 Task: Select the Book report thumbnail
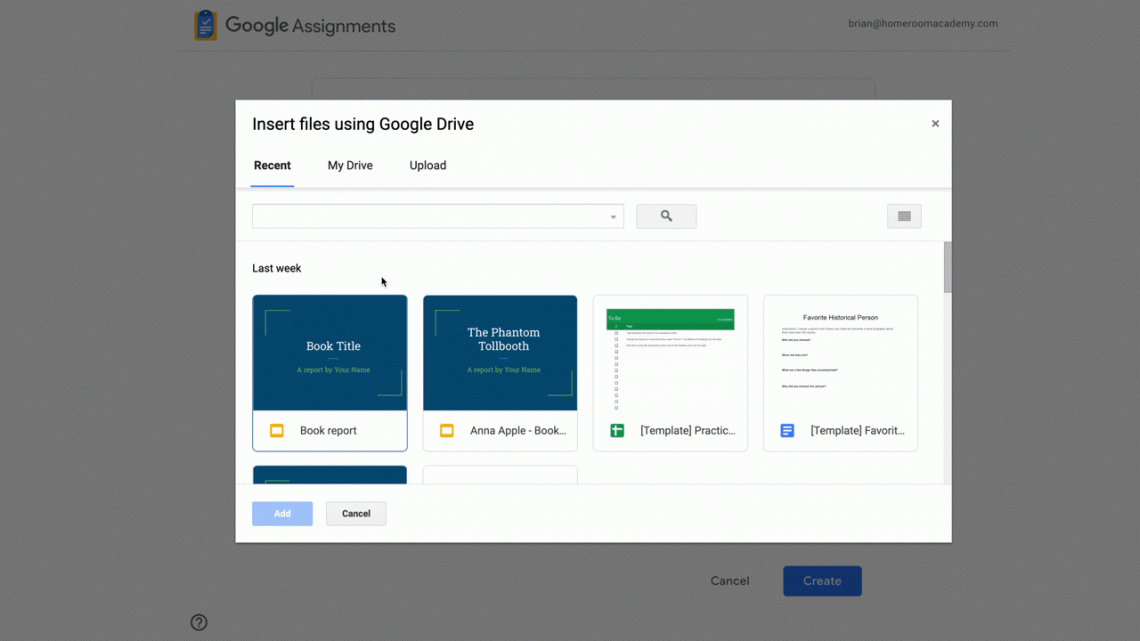[x=329, y=352]
